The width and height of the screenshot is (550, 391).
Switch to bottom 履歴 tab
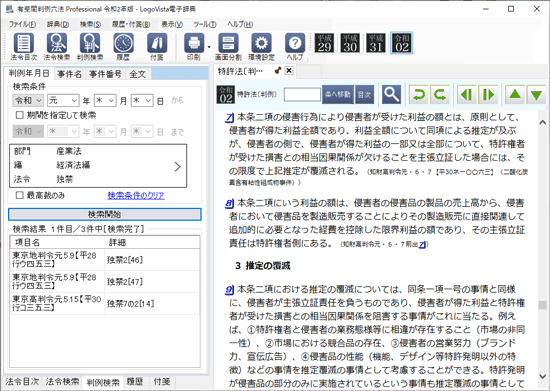[135, 382]
